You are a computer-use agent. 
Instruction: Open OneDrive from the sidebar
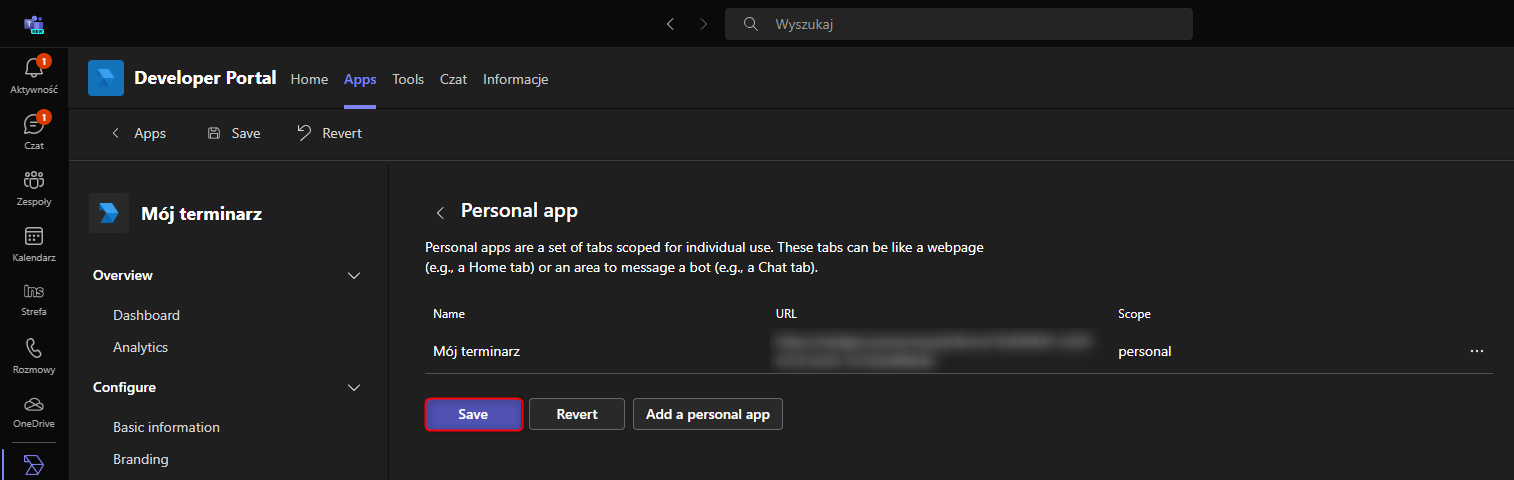[33, 411]
